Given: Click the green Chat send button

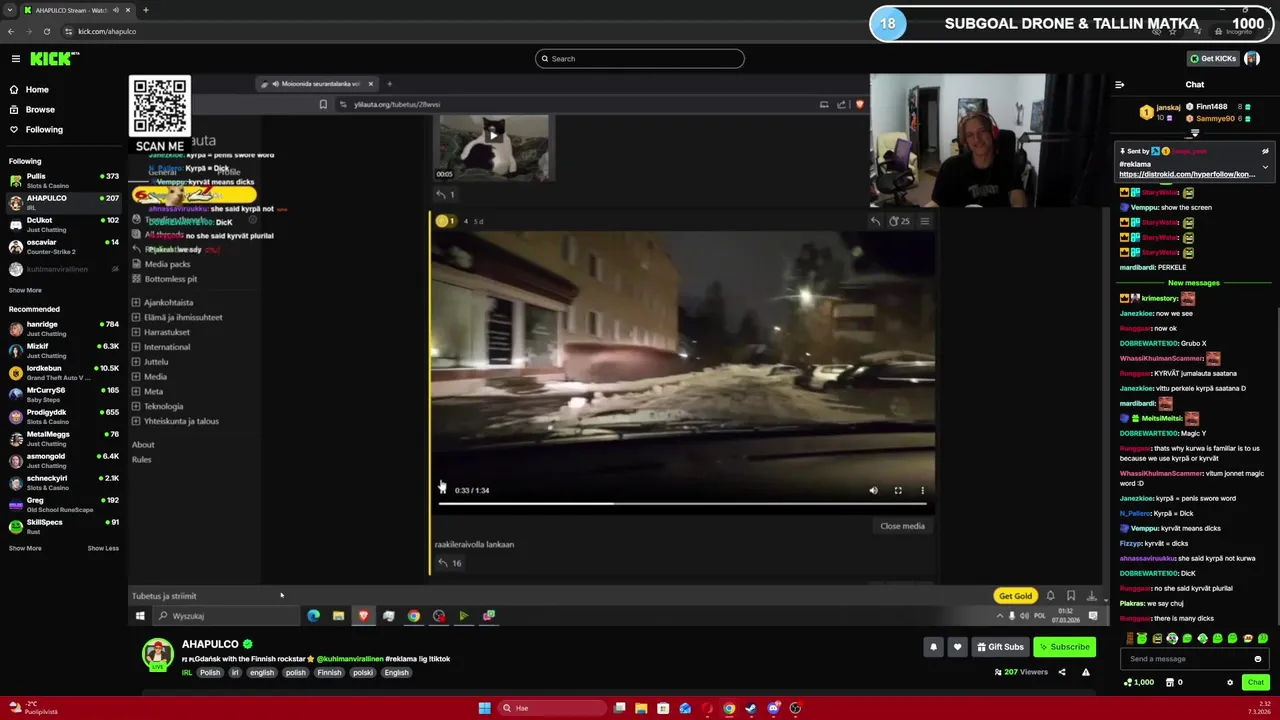Looking at the screenshot, I should click(1256, 682).
